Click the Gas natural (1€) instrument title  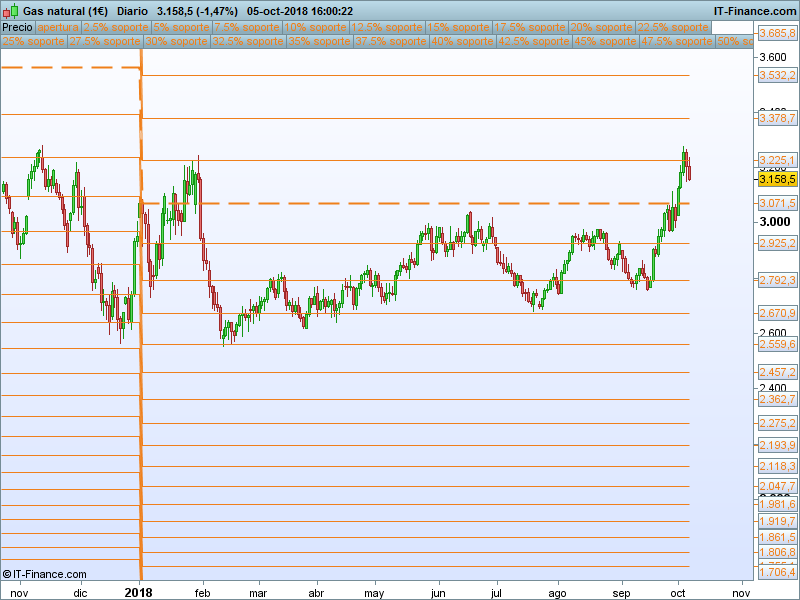(x=64, y=11)
